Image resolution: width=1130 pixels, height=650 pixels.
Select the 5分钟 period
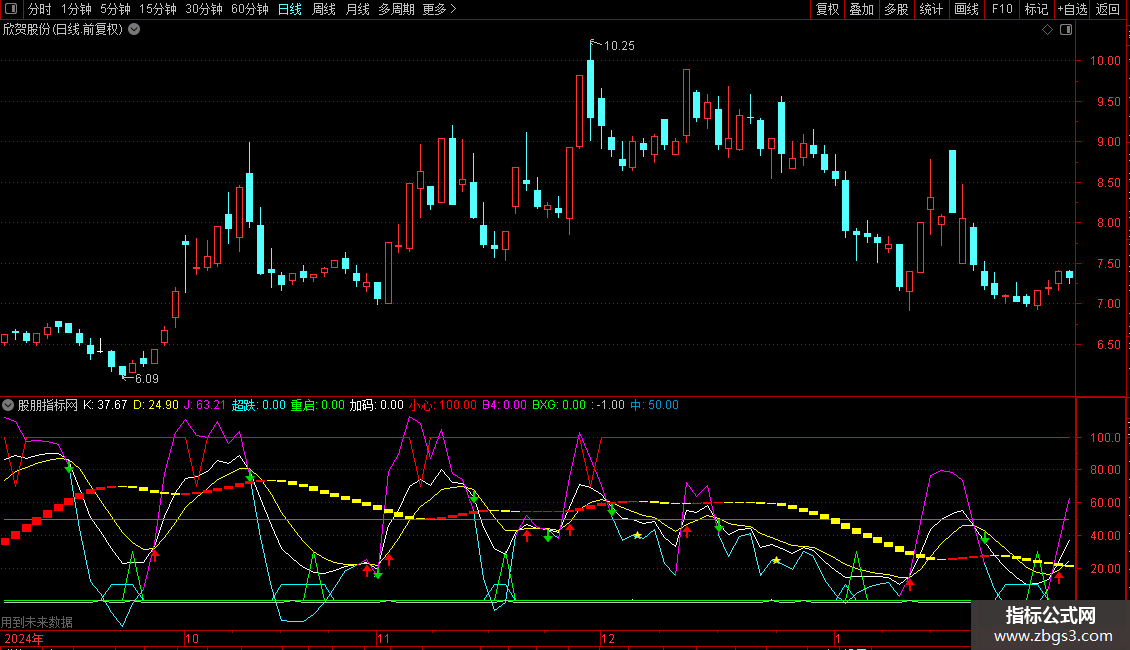click(115, 9)
